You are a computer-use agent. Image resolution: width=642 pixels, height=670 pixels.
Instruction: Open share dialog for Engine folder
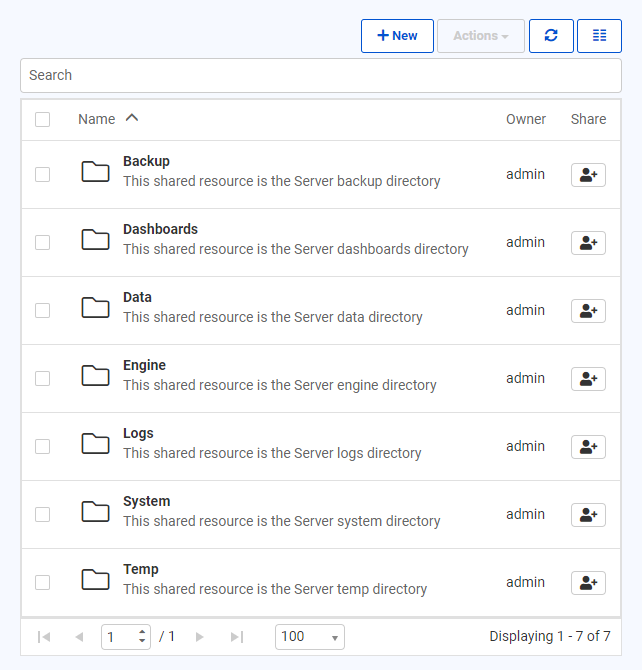(x=588, y=379)
